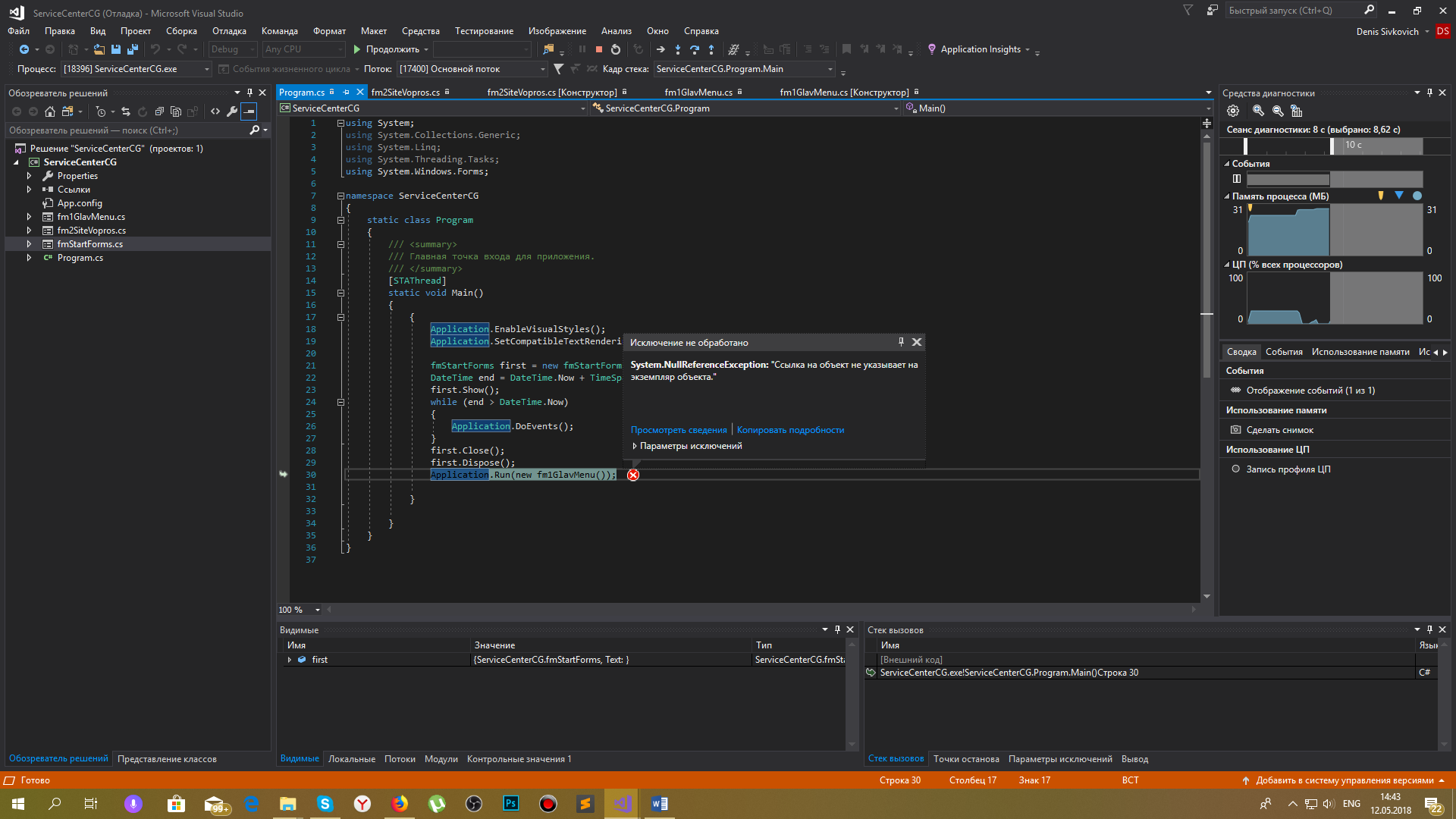Toggle pin on Стек вызовов panel
This screenshot has width=1456, height=819.
[x=1429, y=629]
